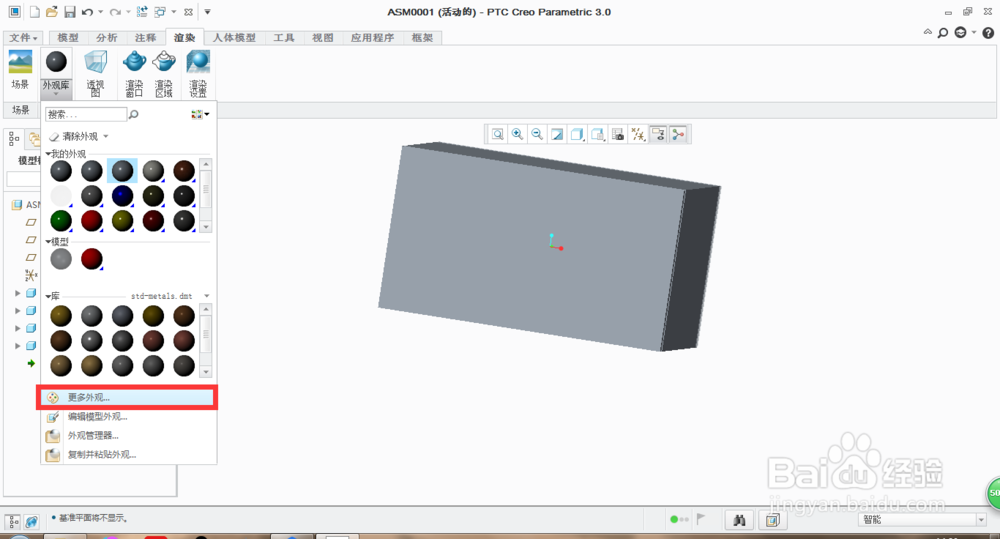Select the 渲染区域 render region tool
The width and height of the screenshot is (1000, 539).
pos(164,73)
